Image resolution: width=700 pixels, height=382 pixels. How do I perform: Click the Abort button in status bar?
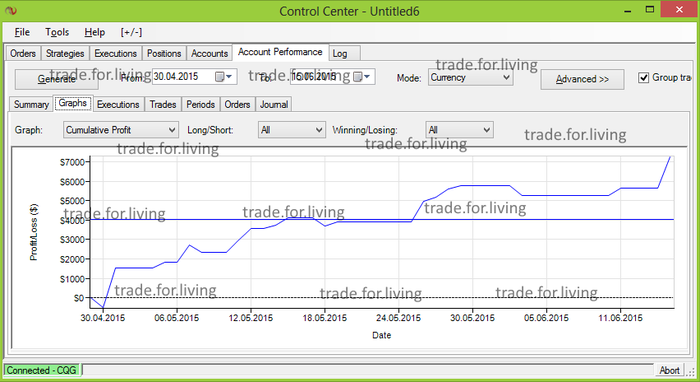(x=669, y=370)
